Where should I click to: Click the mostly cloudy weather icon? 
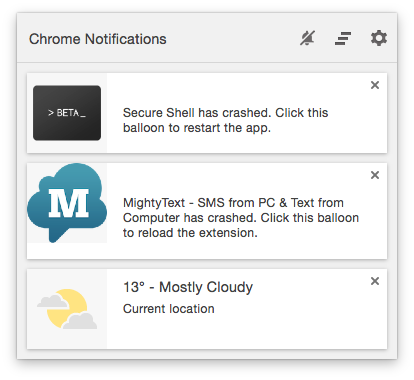tap(67, 309)
